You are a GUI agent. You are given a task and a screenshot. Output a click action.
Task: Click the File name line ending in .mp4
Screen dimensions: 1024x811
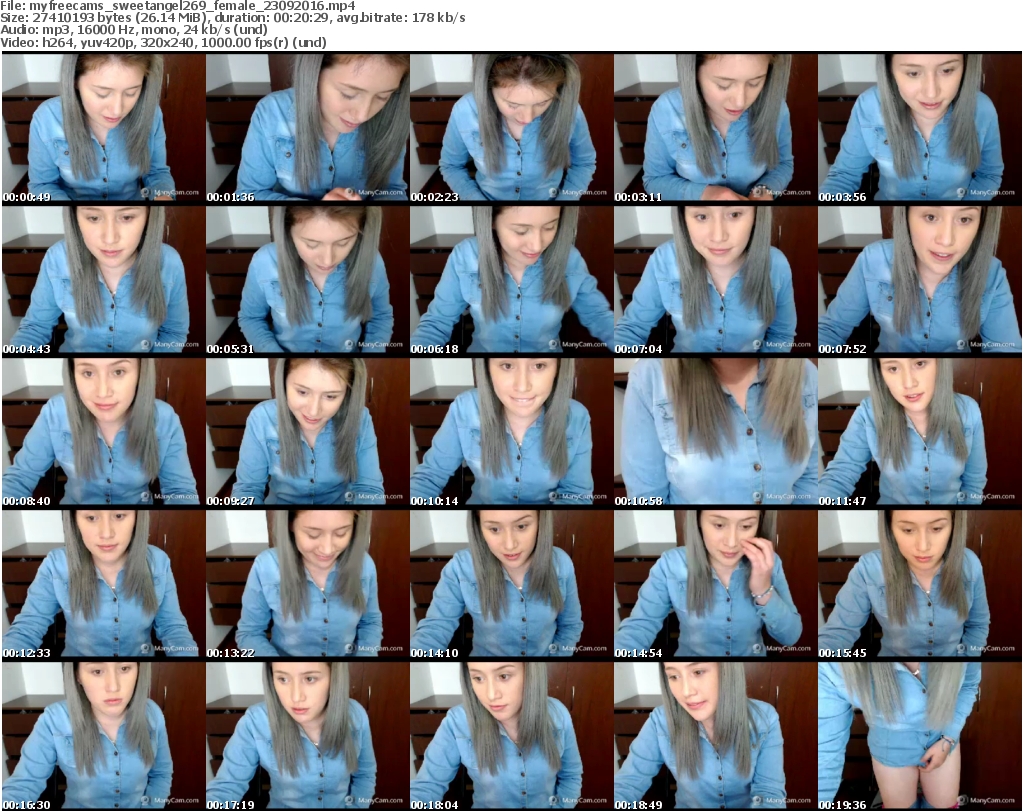pos(178,6)
